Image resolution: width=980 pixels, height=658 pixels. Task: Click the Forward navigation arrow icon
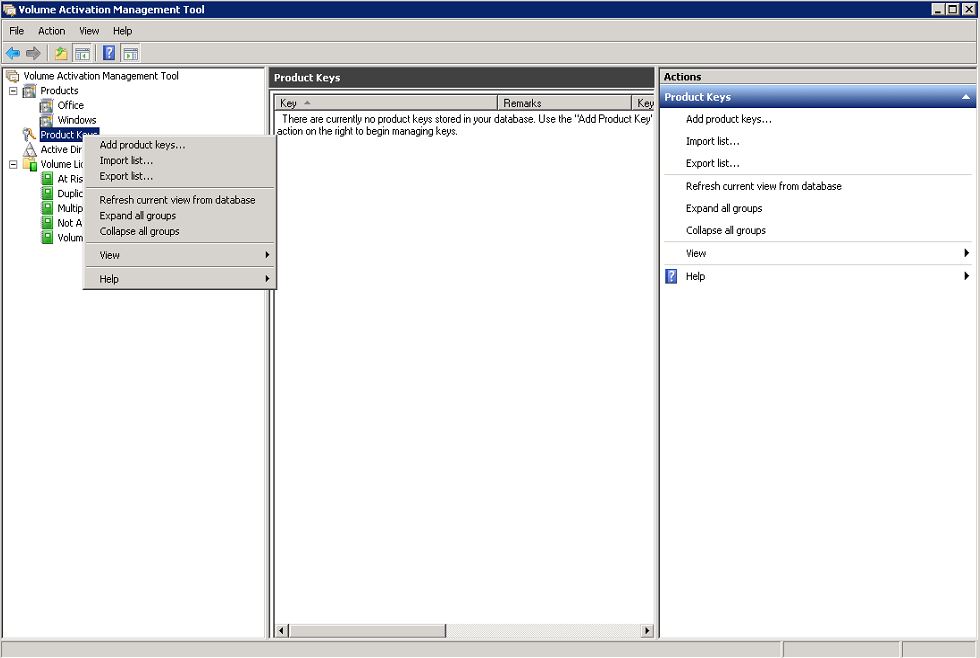(x=32, y=52)
